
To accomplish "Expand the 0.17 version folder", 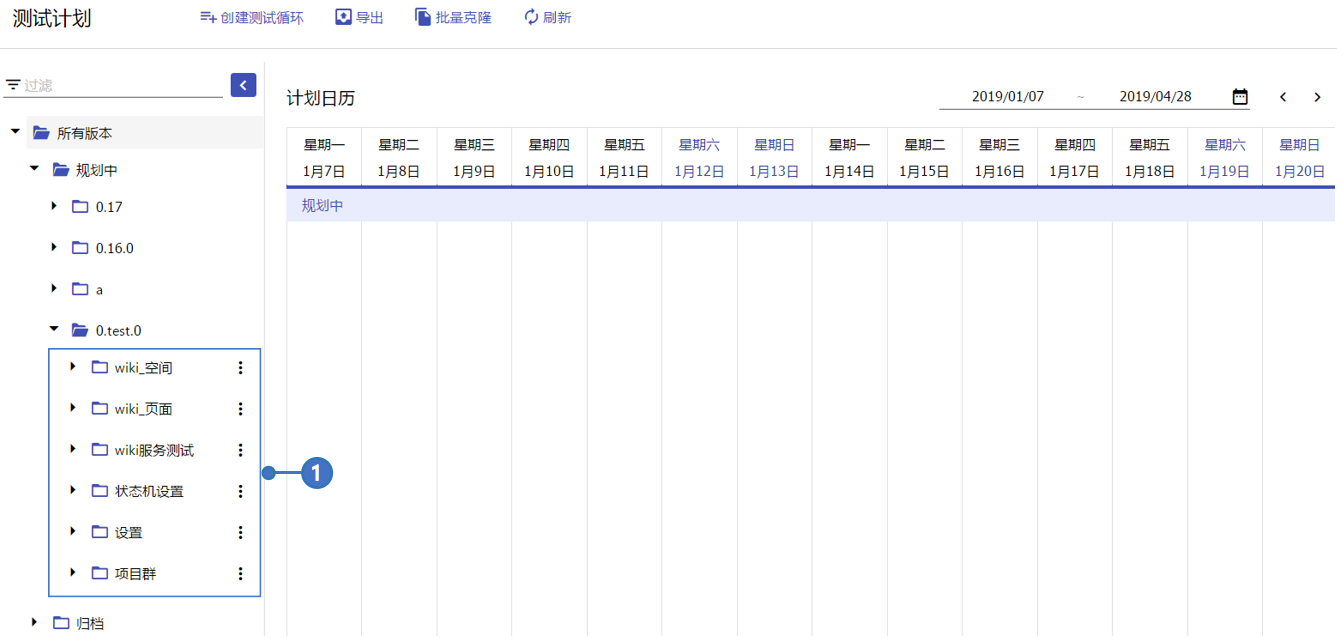I will click(x=54, y=206).
